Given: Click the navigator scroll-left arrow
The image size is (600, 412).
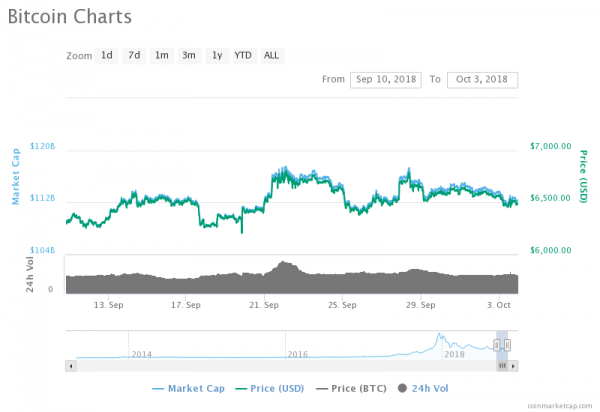Looking at the screenshot, I should [x=71, y=366].
